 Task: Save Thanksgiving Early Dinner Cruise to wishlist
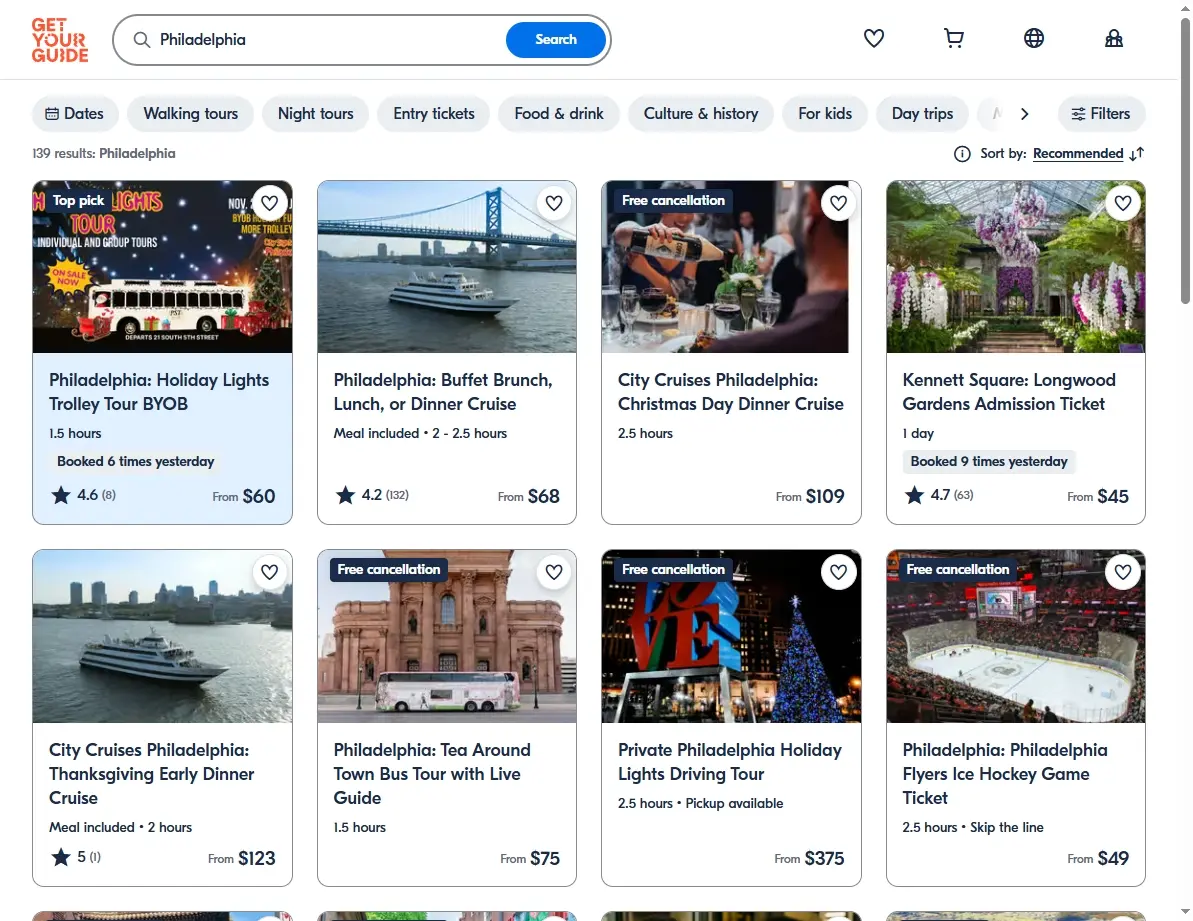[x=269, y=572]
